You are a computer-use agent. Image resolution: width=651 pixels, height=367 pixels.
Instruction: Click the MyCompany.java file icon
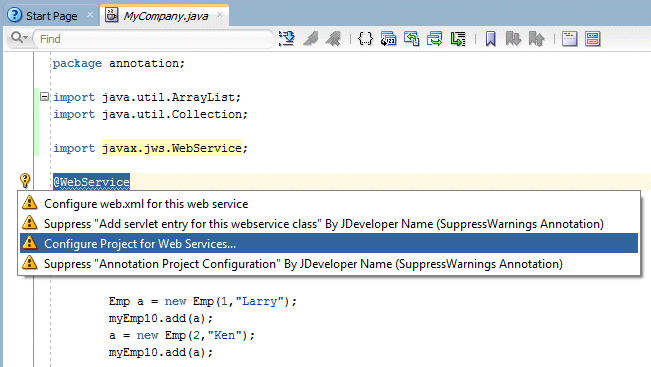(x=111, y=15)
